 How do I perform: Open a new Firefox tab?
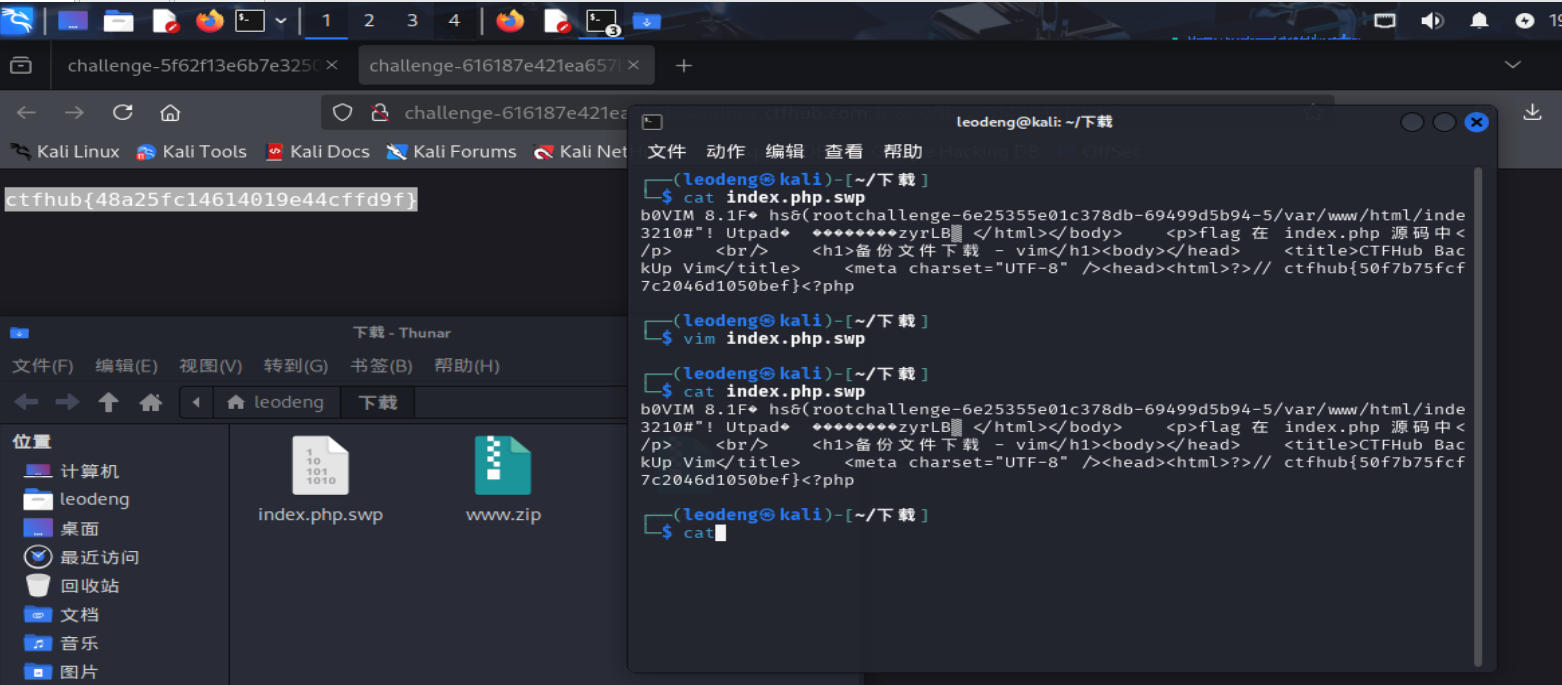(x=683, y=65)
